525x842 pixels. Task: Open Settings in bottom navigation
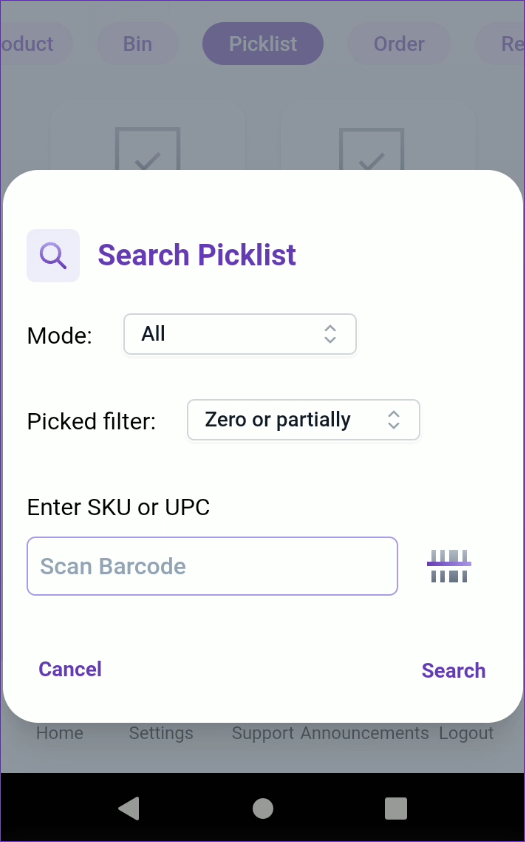161,733
